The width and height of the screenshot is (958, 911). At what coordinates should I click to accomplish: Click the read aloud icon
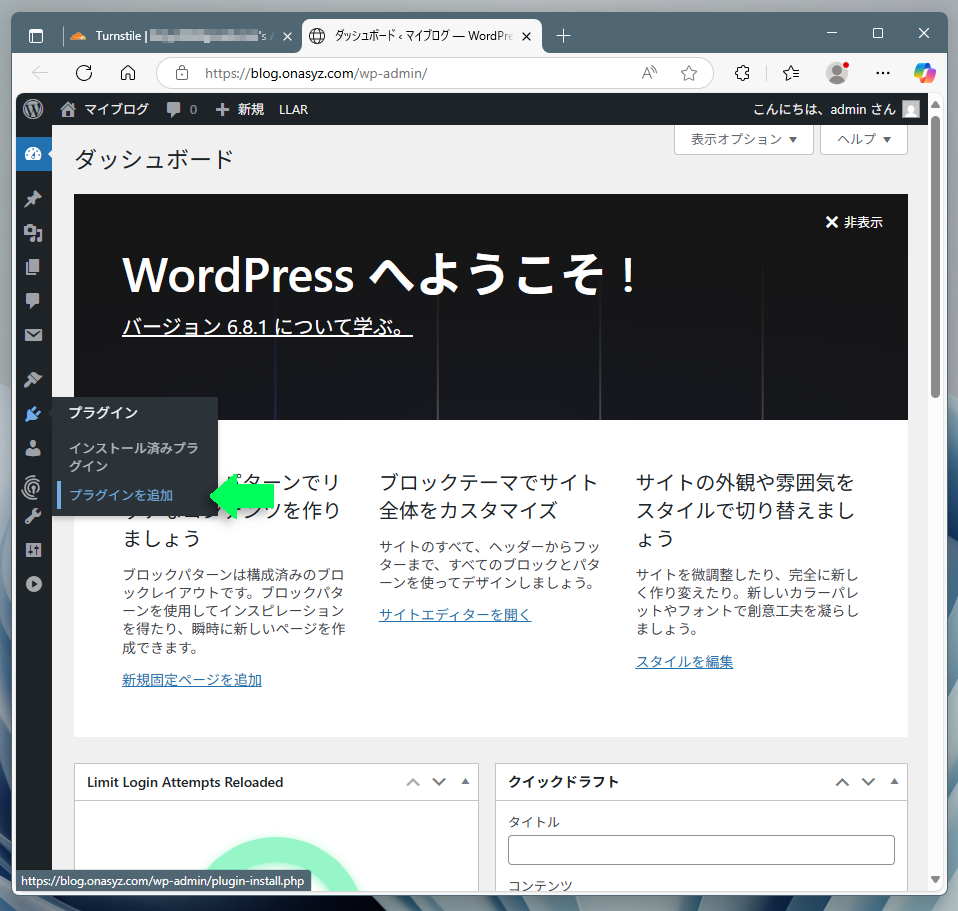pos(649,73)
